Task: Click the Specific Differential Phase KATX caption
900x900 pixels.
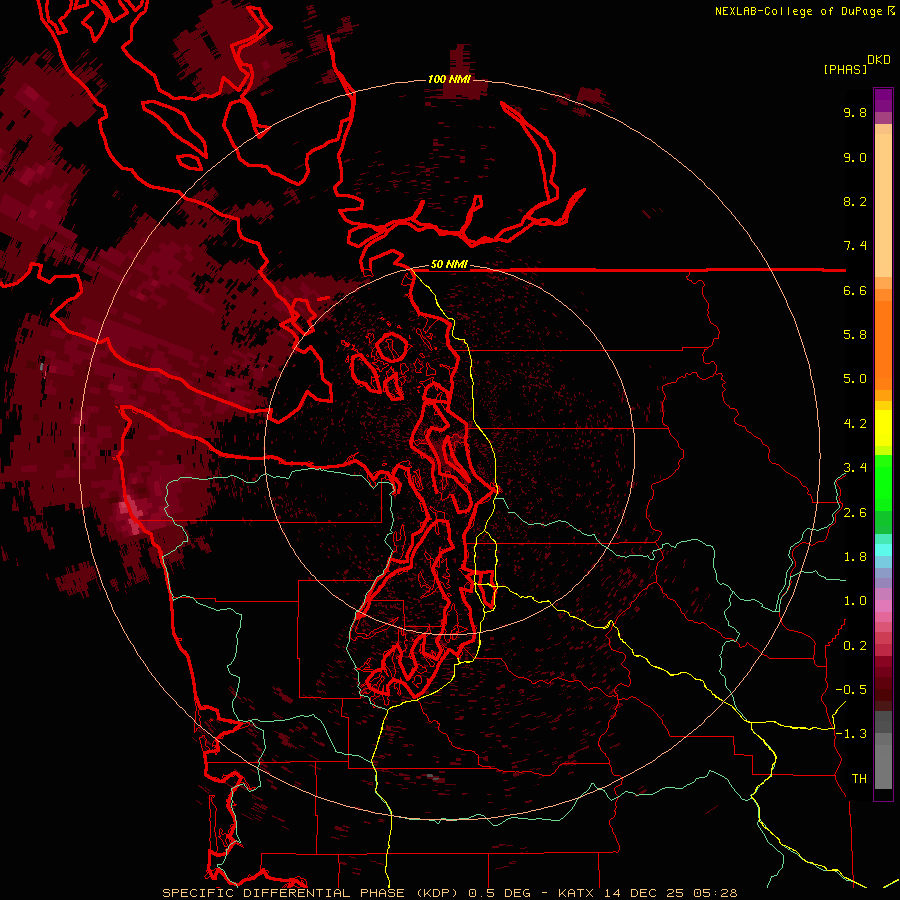Action: 450,893
